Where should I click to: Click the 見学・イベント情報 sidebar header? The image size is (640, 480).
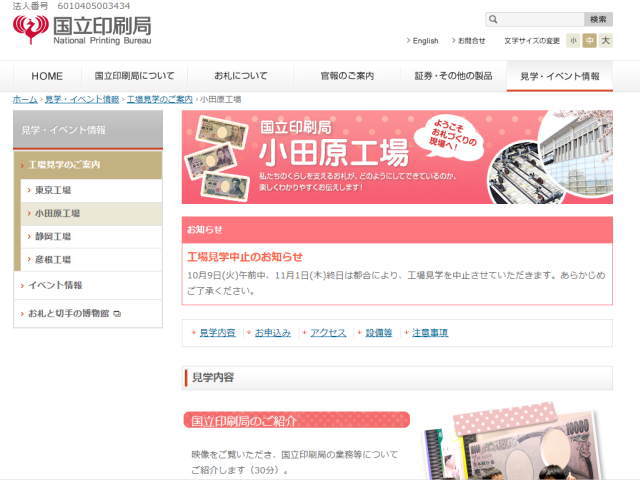pyautogui.click(x=88, y=130)
